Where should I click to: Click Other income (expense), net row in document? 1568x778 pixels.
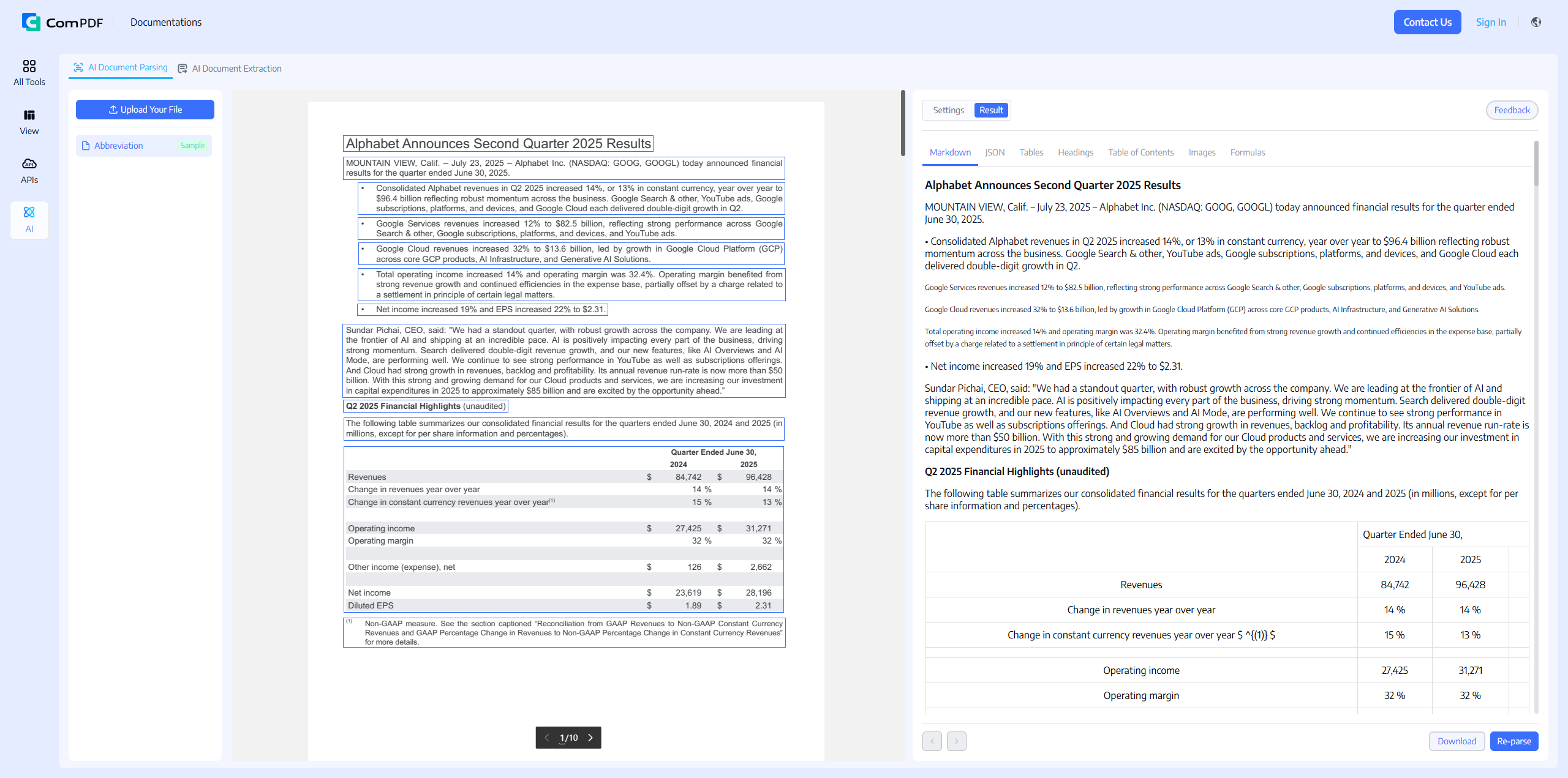564,567
